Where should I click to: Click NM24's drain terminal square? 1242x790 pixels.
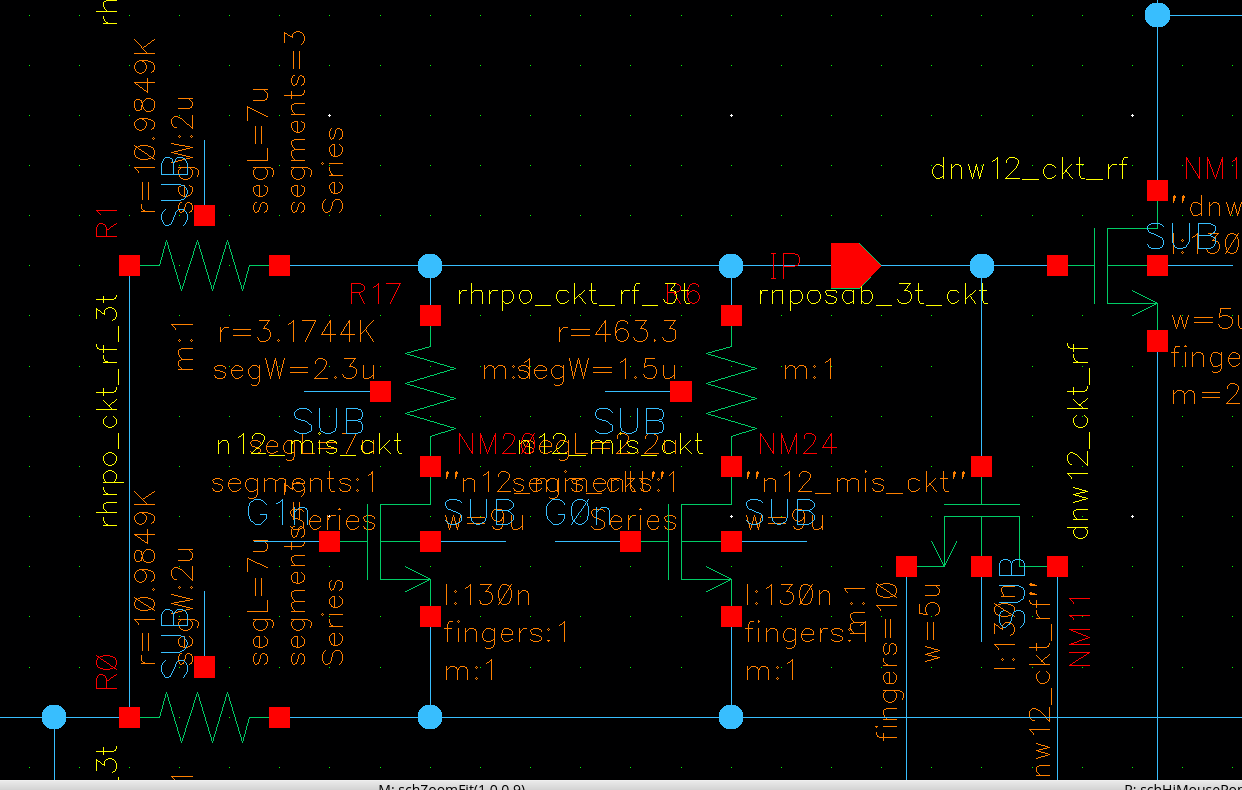point(731,466)
